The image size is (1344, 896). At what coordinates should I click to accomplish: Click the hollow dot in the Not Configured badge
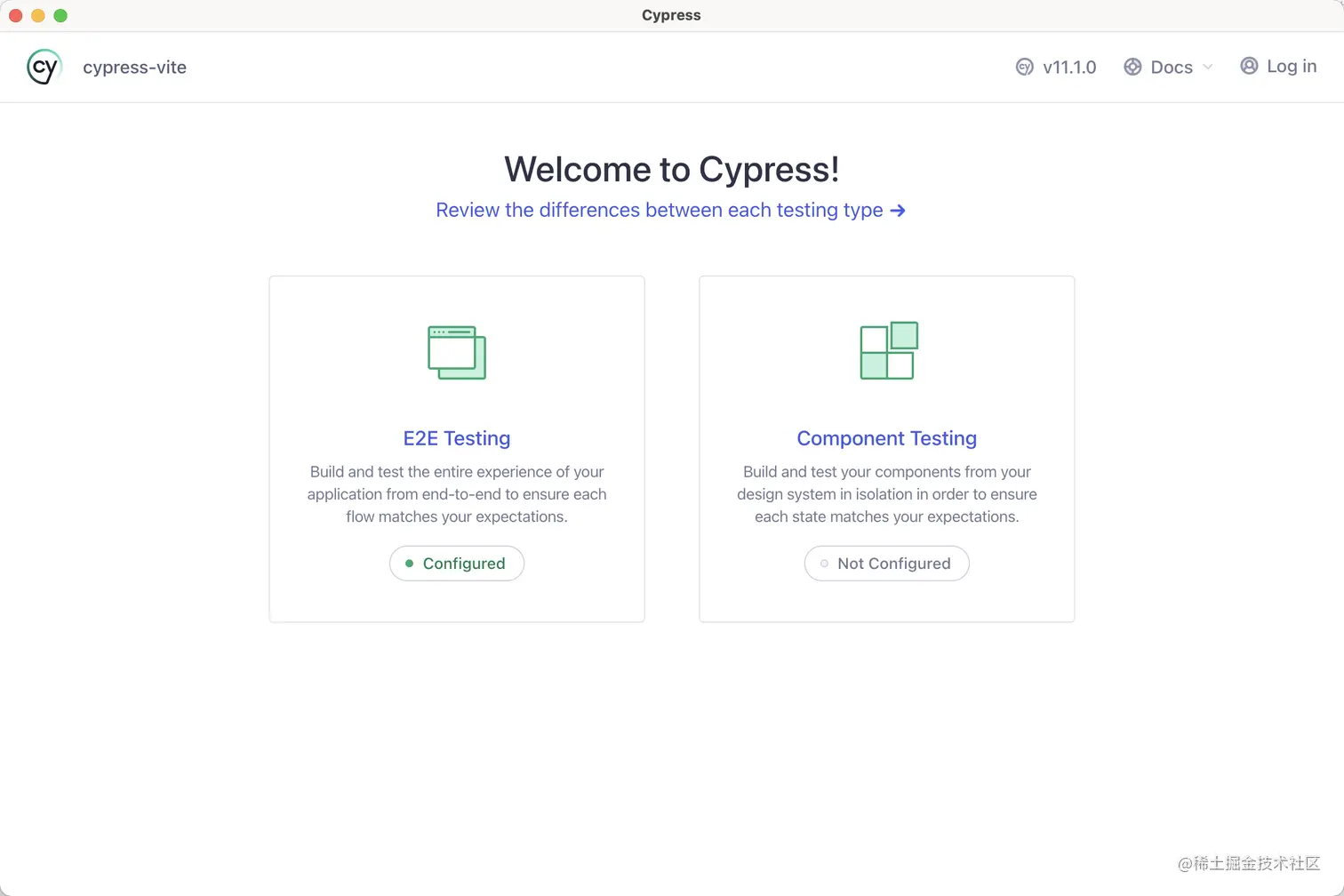pyautogui.click(x=824, y=564)
